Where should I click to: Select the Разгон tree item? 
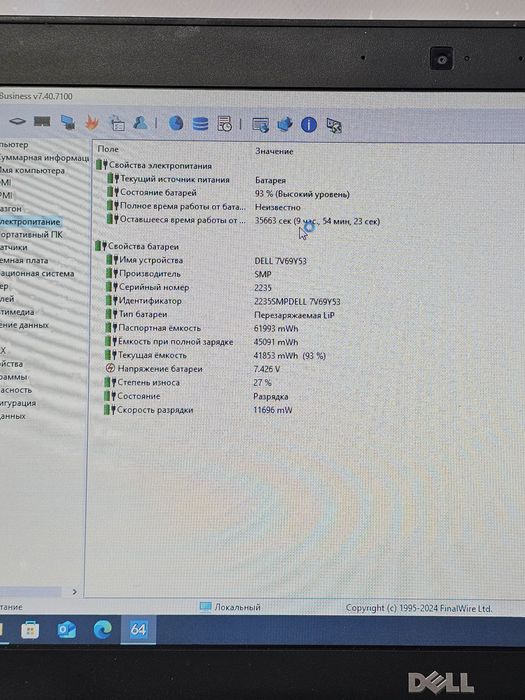click(11, 208)
